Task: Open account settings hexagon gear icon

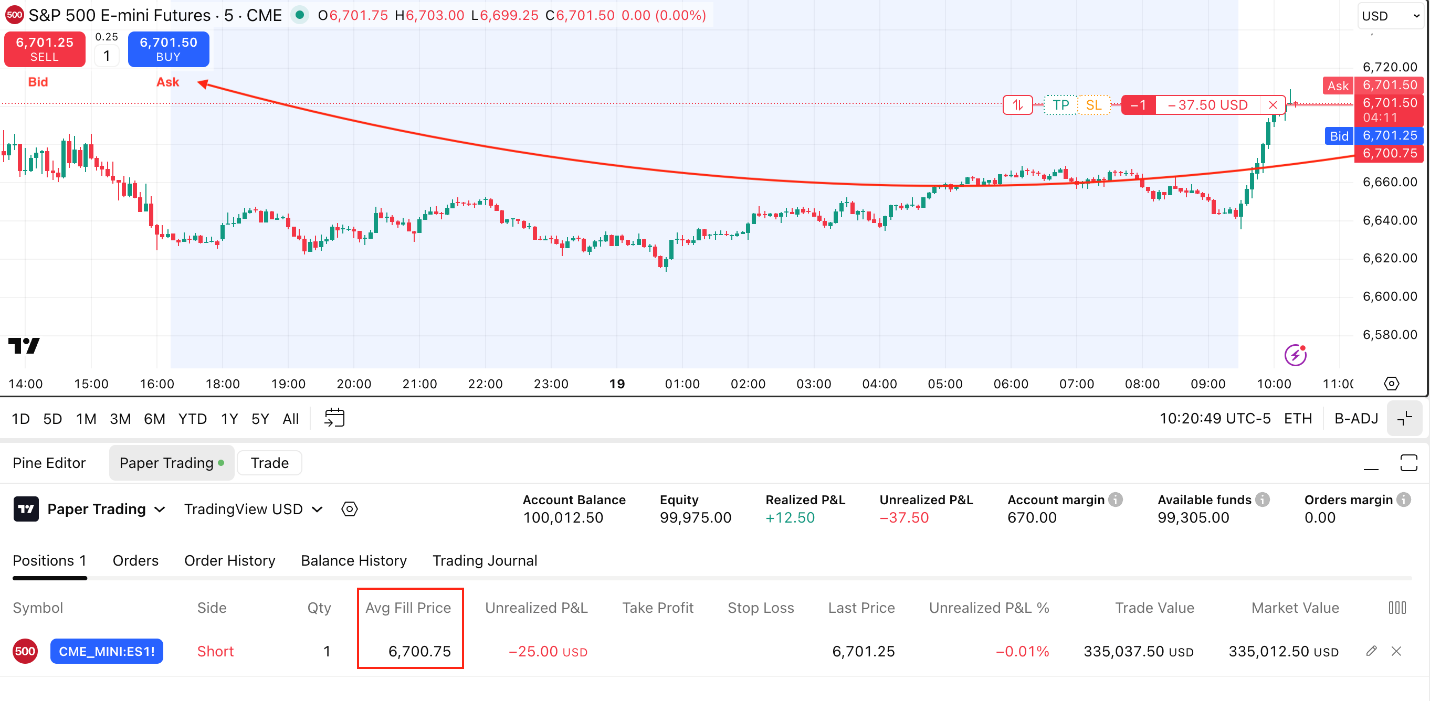Action: pos(349,509)
